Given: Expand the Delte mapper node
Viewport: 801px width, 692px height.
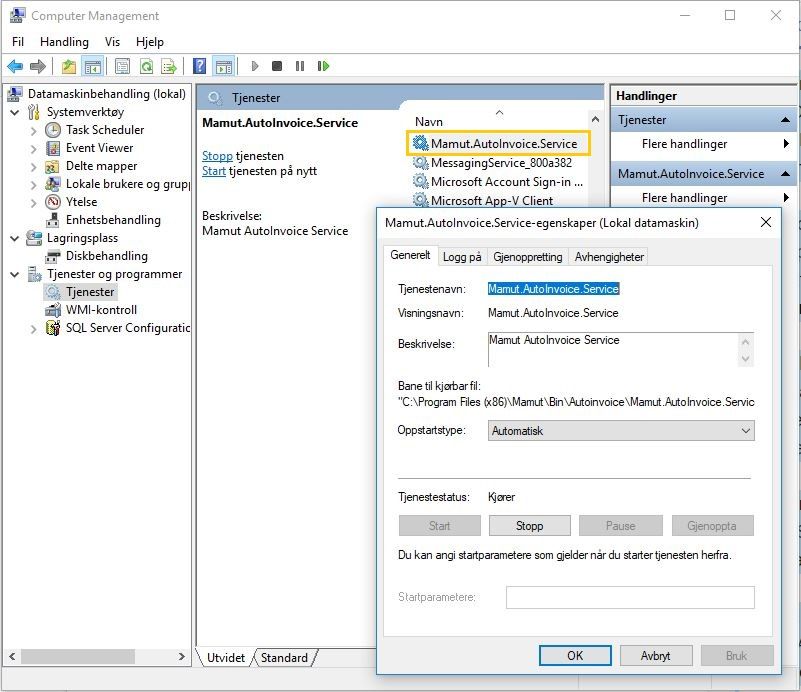Looking at the screenshot, I should [x=34, y=166].
